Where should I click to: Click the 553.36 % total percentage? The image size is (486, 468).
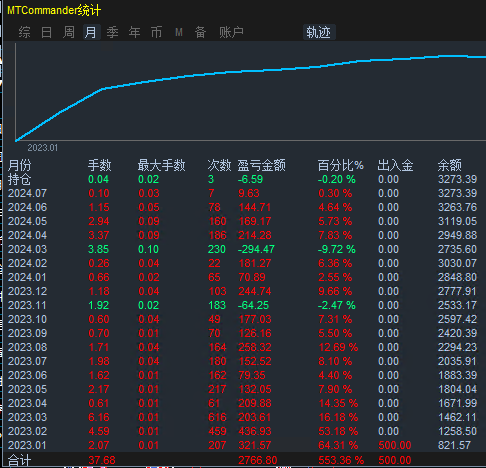click(x=341, y=460)
